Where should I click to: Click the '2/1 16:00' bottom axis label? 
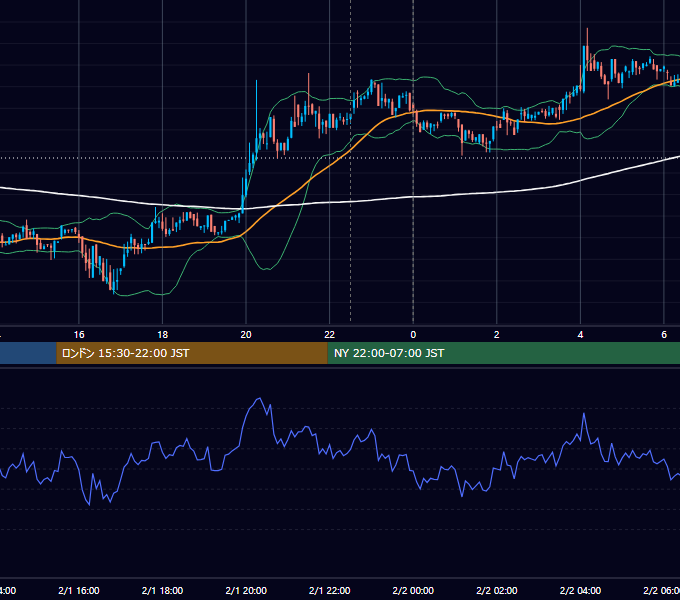tap(79, 590)
